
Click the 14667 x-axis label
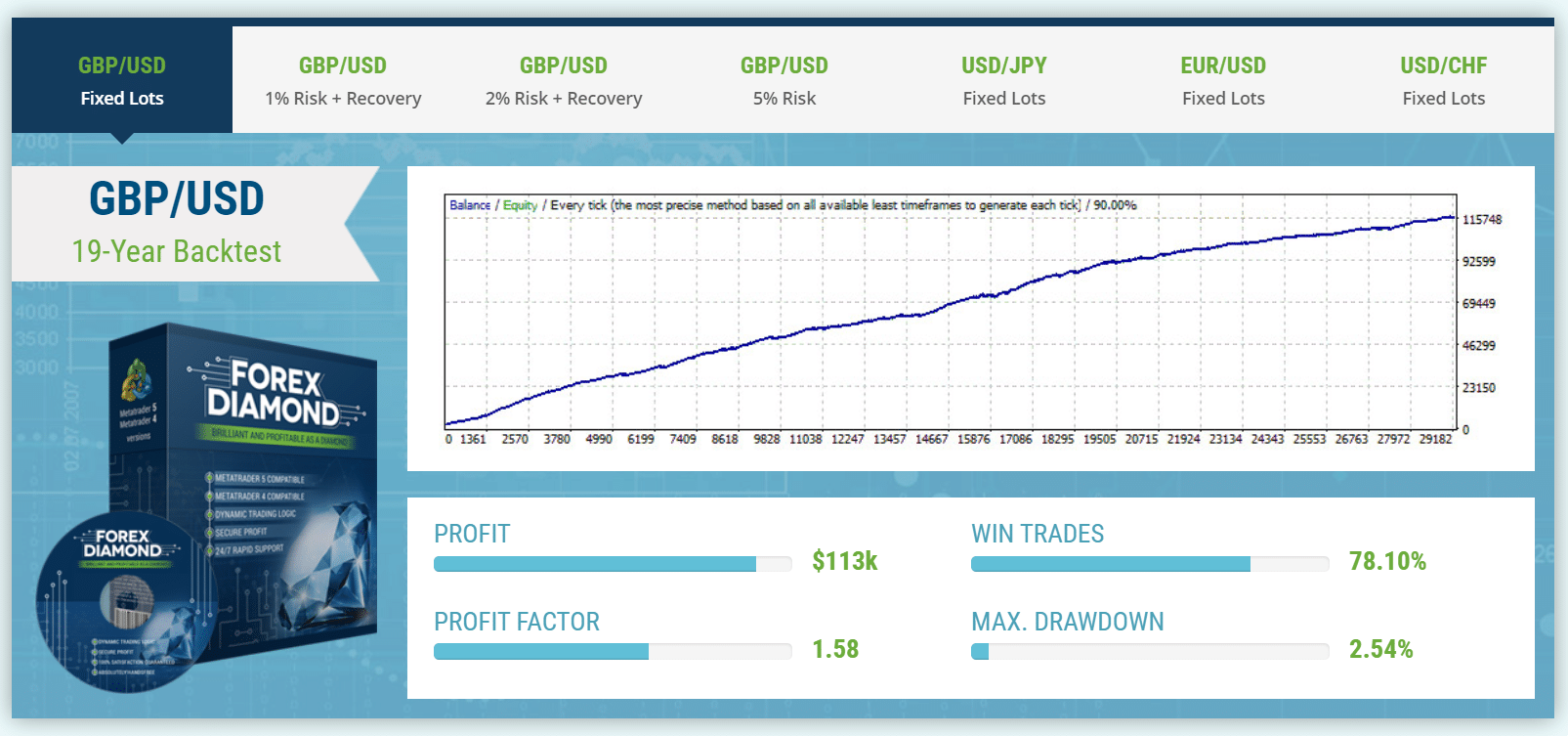point(931,439)
